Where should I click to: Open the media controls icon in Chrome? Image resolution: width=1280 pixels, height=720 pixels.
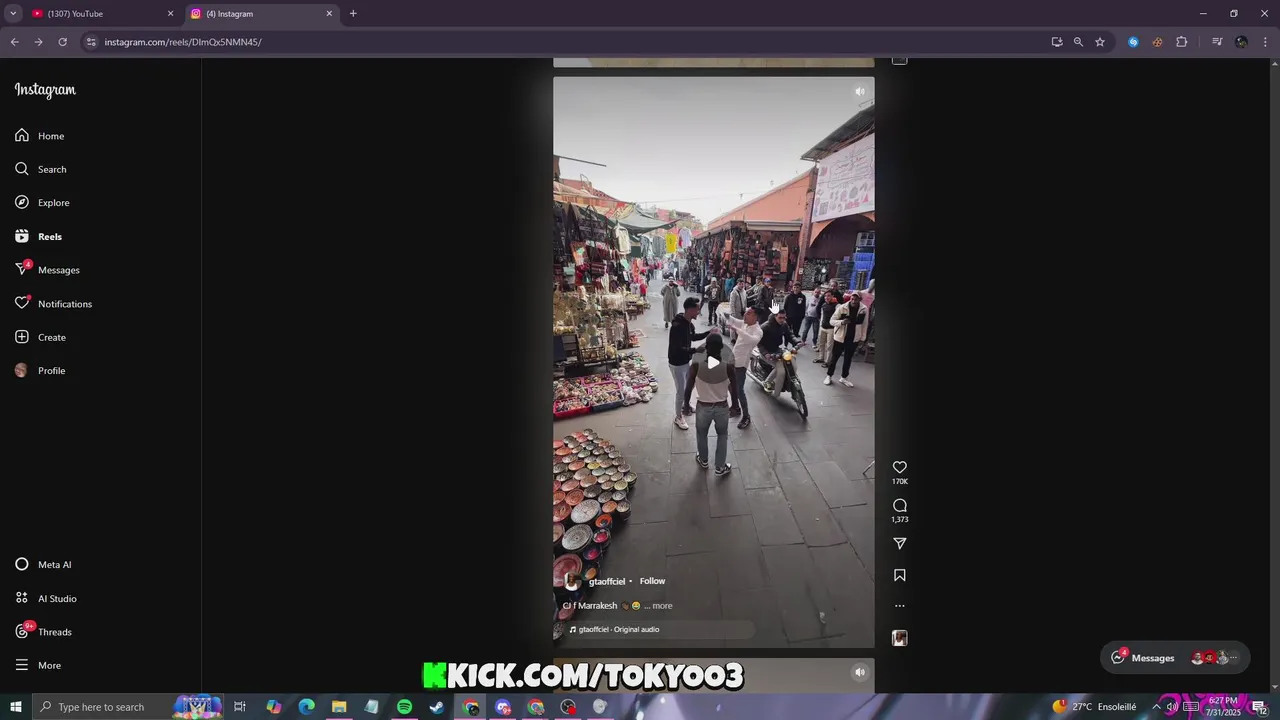[1217, 42]
